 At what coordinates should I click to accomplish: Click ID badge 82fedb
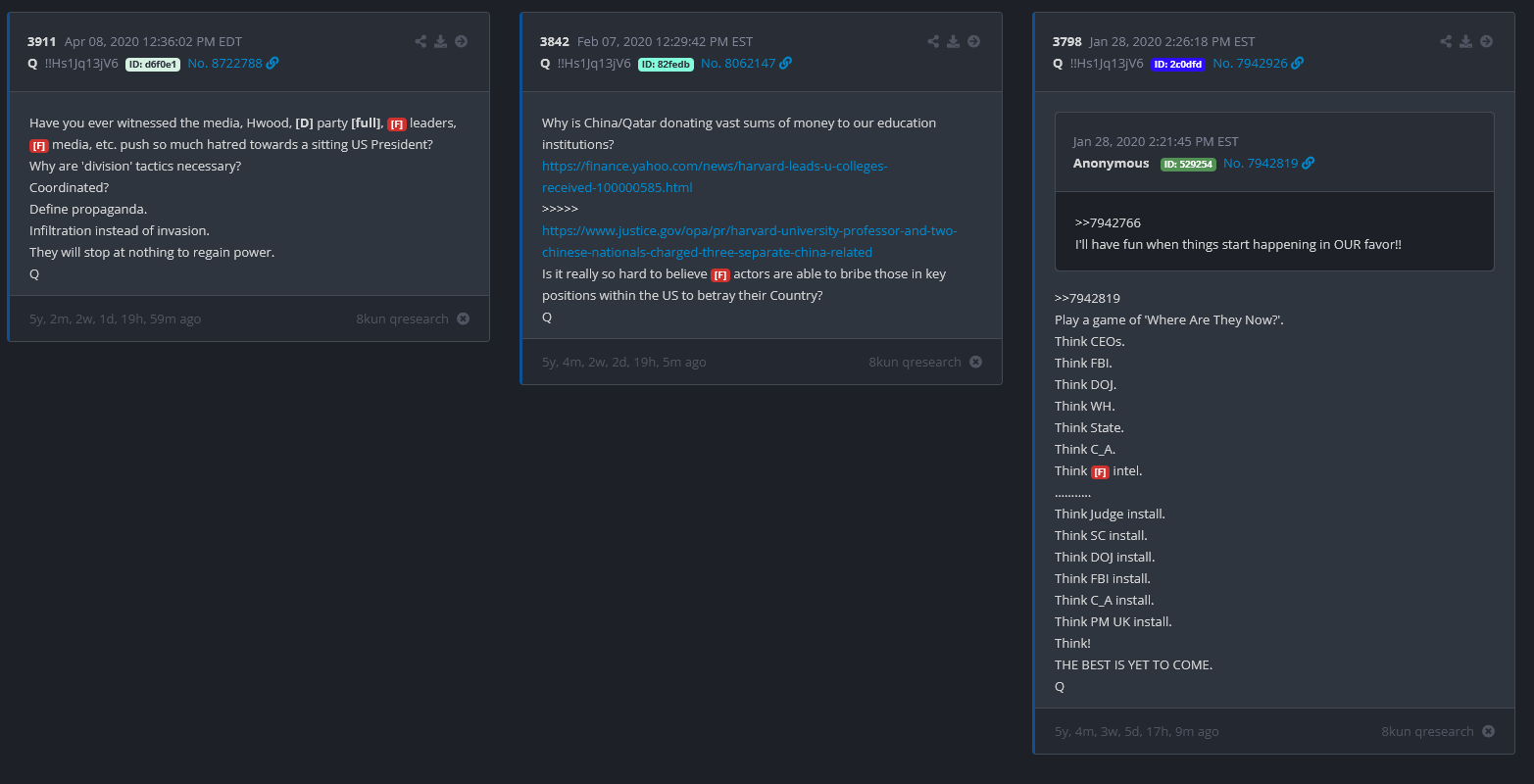(666, 64)
